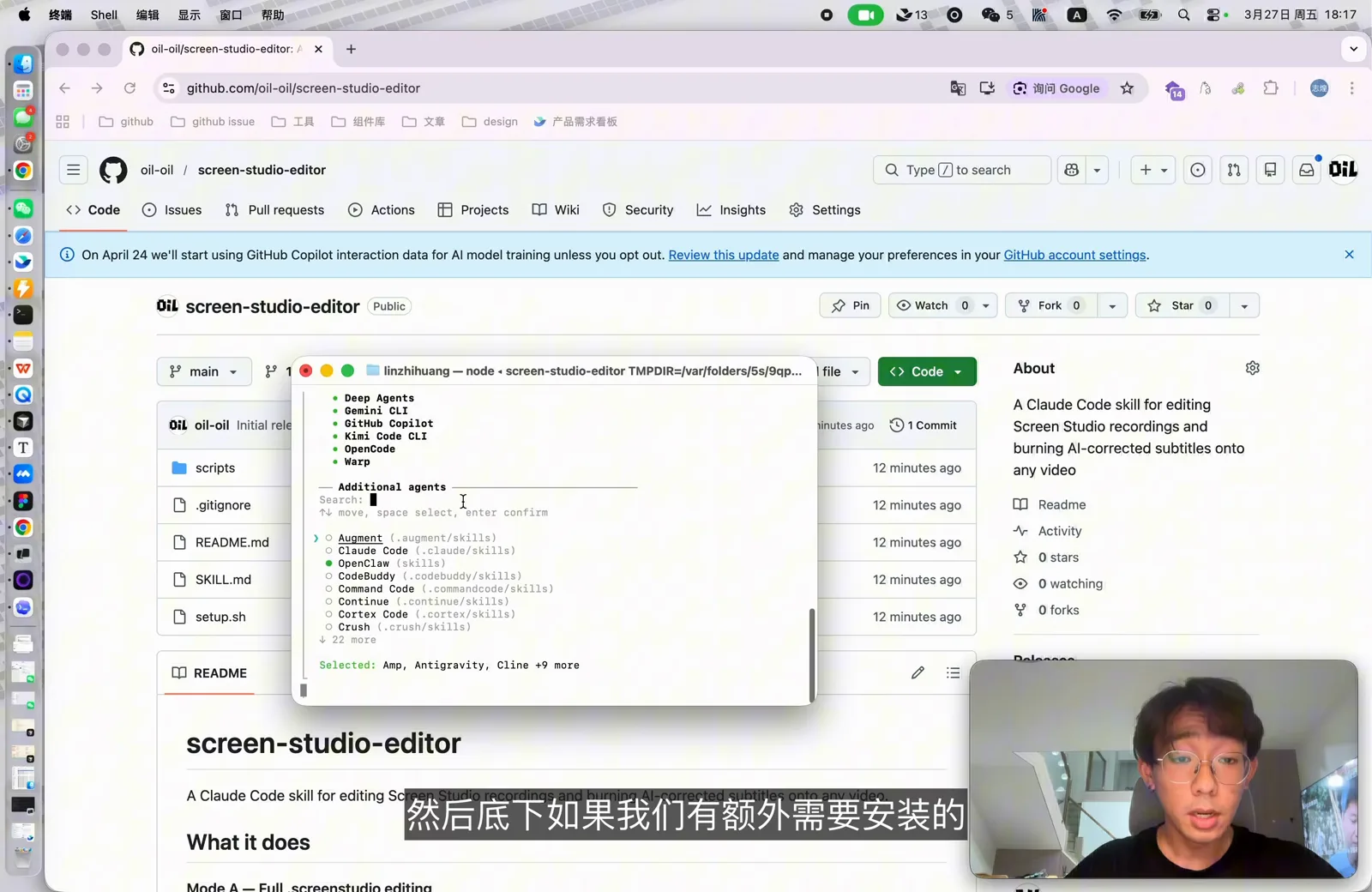Open the Watch options dropdown arrow
The width and height of the screenshot is (1372, 892).
tap(986, 305)
